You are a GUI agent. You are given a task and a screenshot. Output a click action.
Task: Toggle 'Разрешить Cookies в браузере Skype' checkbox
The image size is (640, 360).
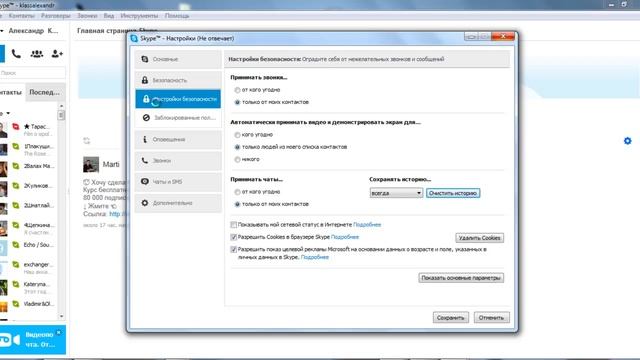pos(233,237)
